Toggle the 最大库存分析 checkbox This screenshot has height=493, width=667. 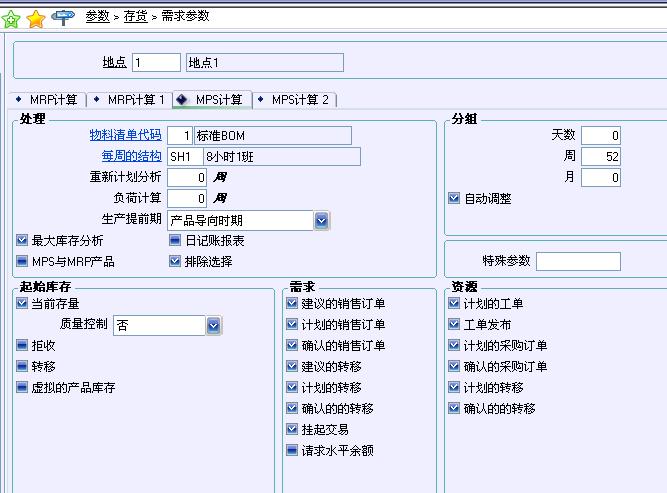click(23, 241)
